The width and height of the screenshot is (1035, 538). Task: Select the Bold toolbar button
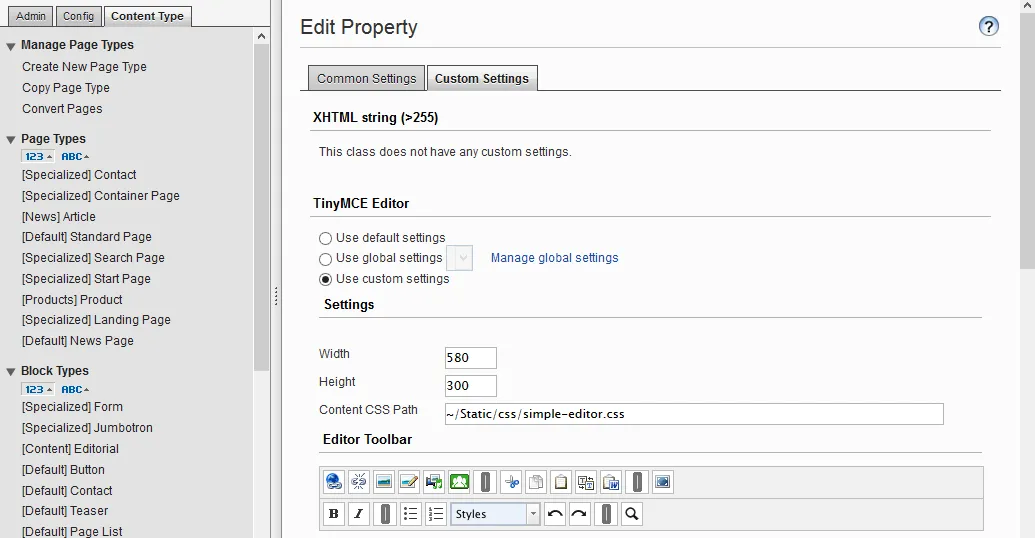point(334,514)
